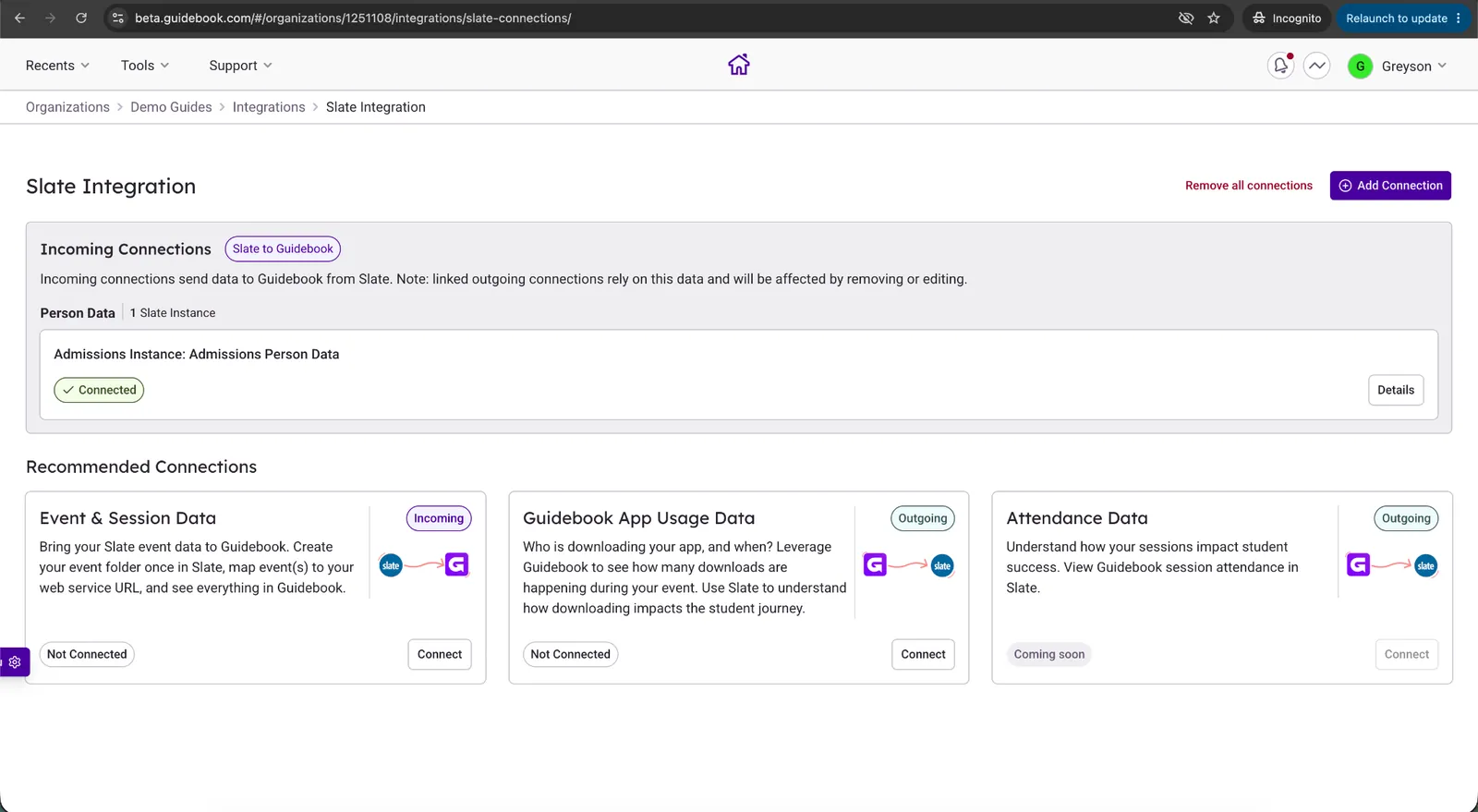Screen dimensions: 1478x812
Task: Click the Slate logo in Attendance Data card
Action: (1426, 565)
